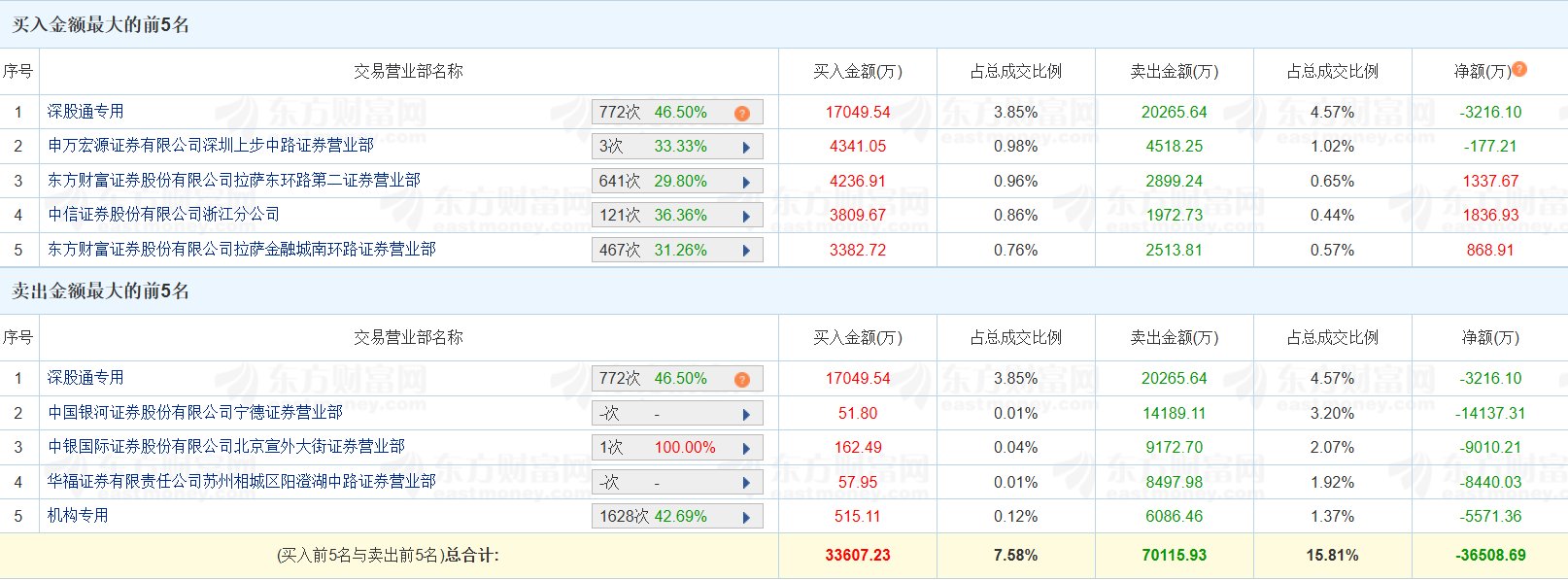
Task: Expand arrow for 华福证券 苏州相城区 row
Action: point(746,483)
